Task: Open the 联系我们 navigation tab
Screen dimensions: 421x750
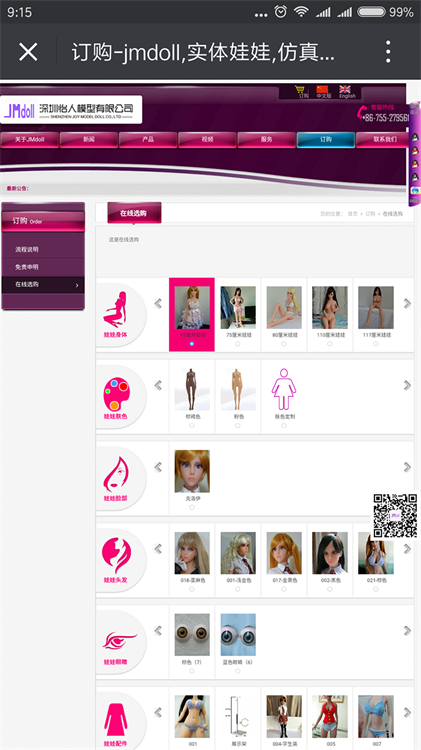Action: pos(385,139)
